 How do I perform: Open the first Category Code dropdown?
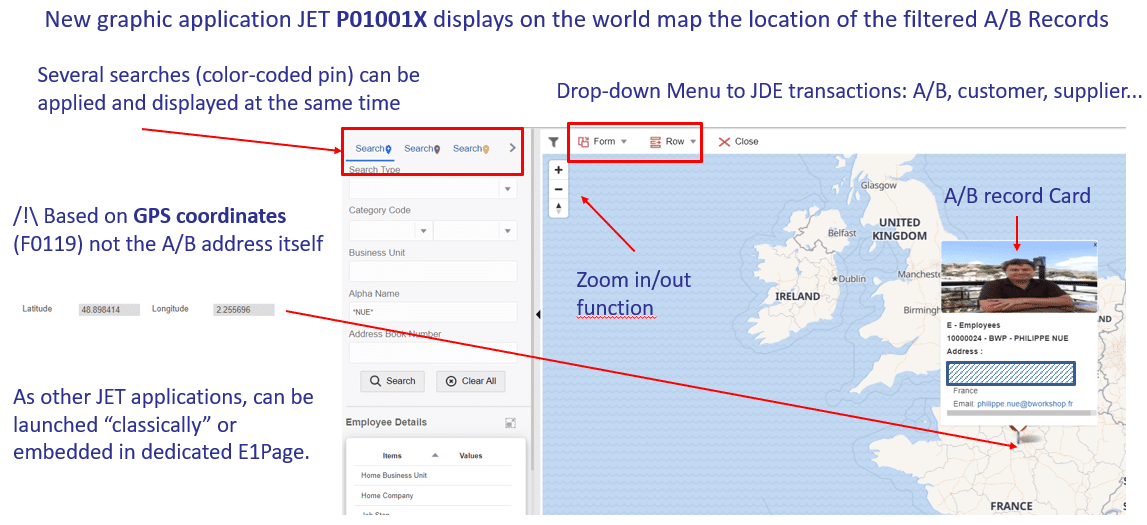click(x=423, y=231)
